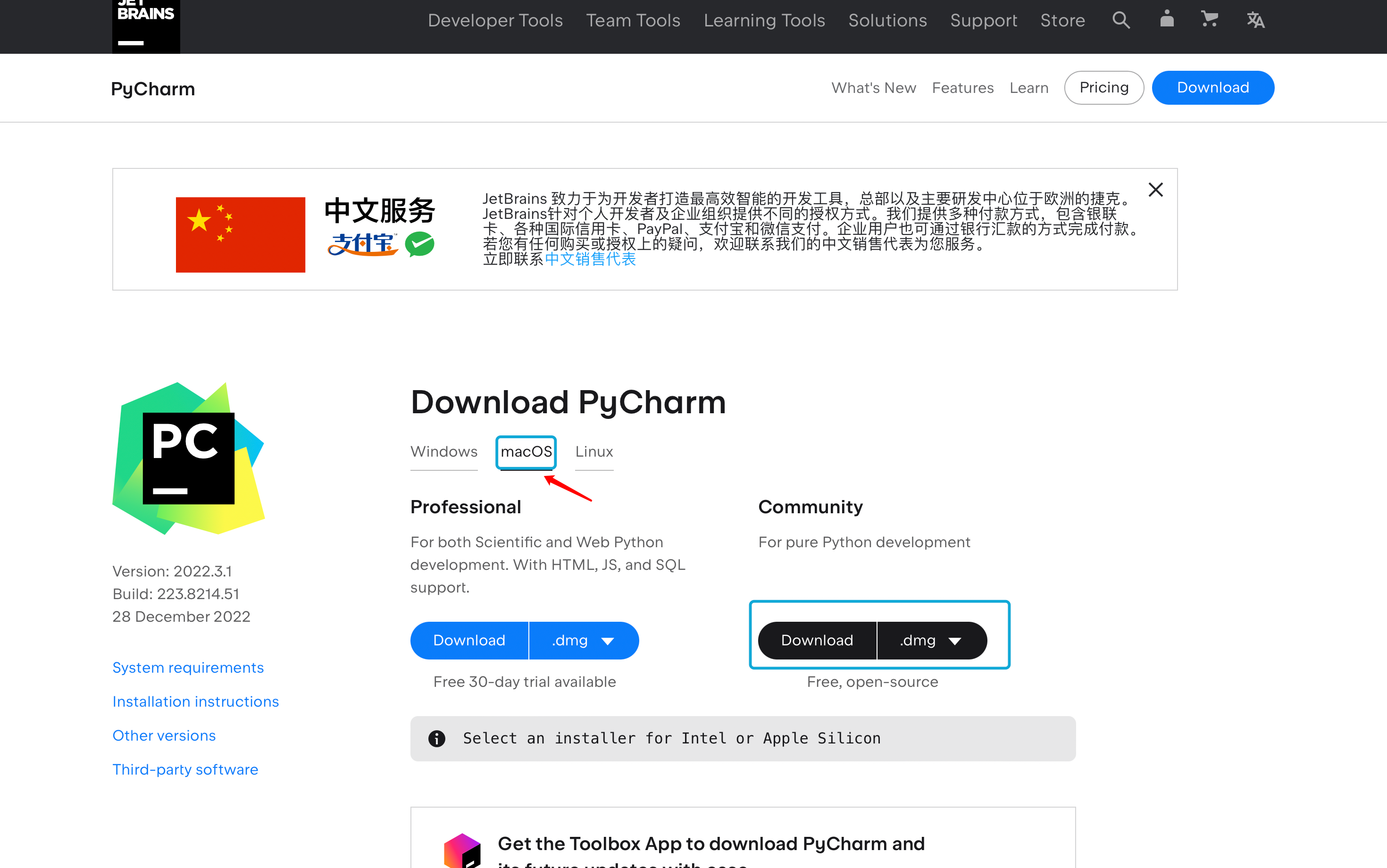Viewport: 1387px width, 868px height.
Task: Expand the Professional .dmg format dropdown
Action: point(583,641)
